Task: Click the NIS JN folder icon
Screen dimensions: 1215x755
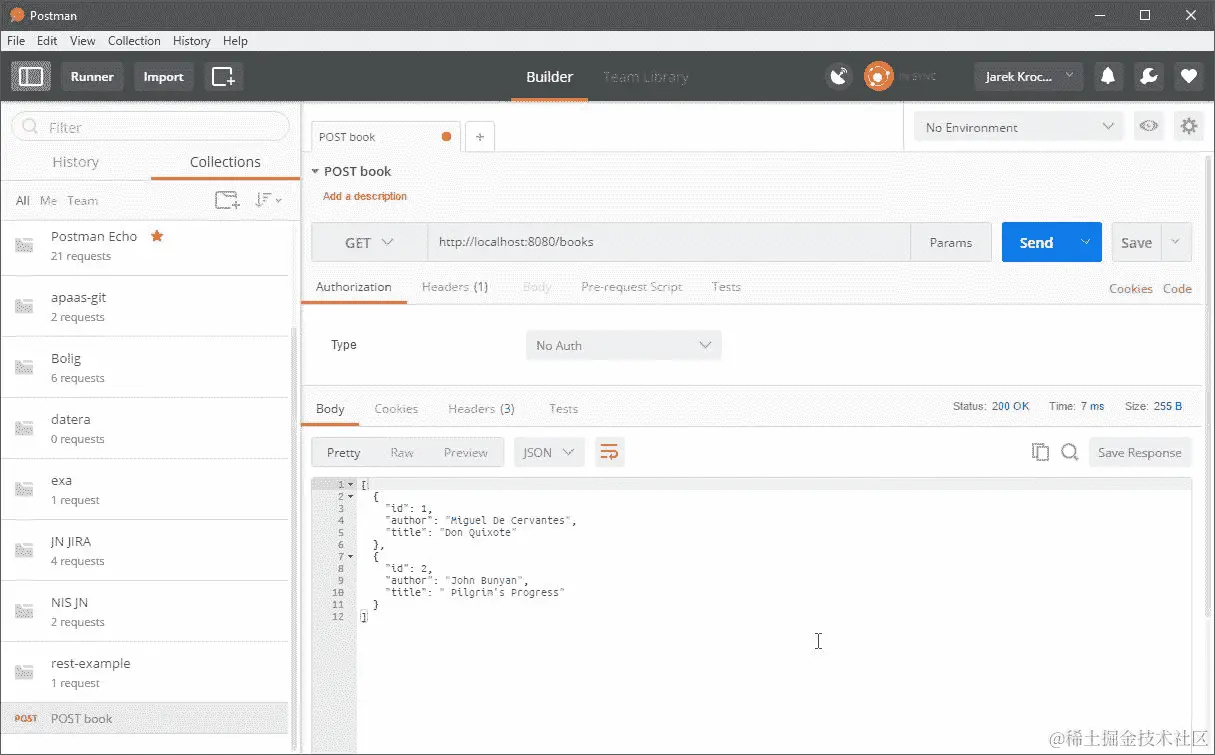Action: point(24,611)
